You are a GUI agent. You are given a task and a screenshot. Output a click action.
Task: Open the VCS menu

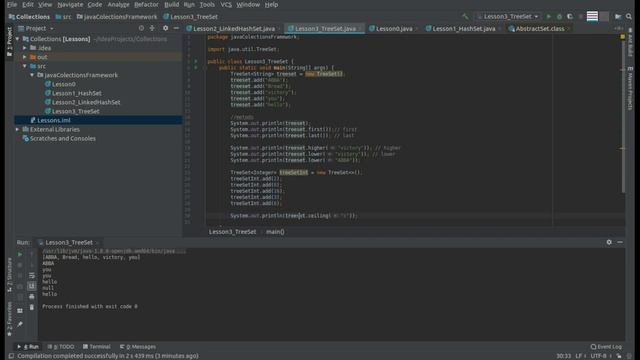[226, 4]
